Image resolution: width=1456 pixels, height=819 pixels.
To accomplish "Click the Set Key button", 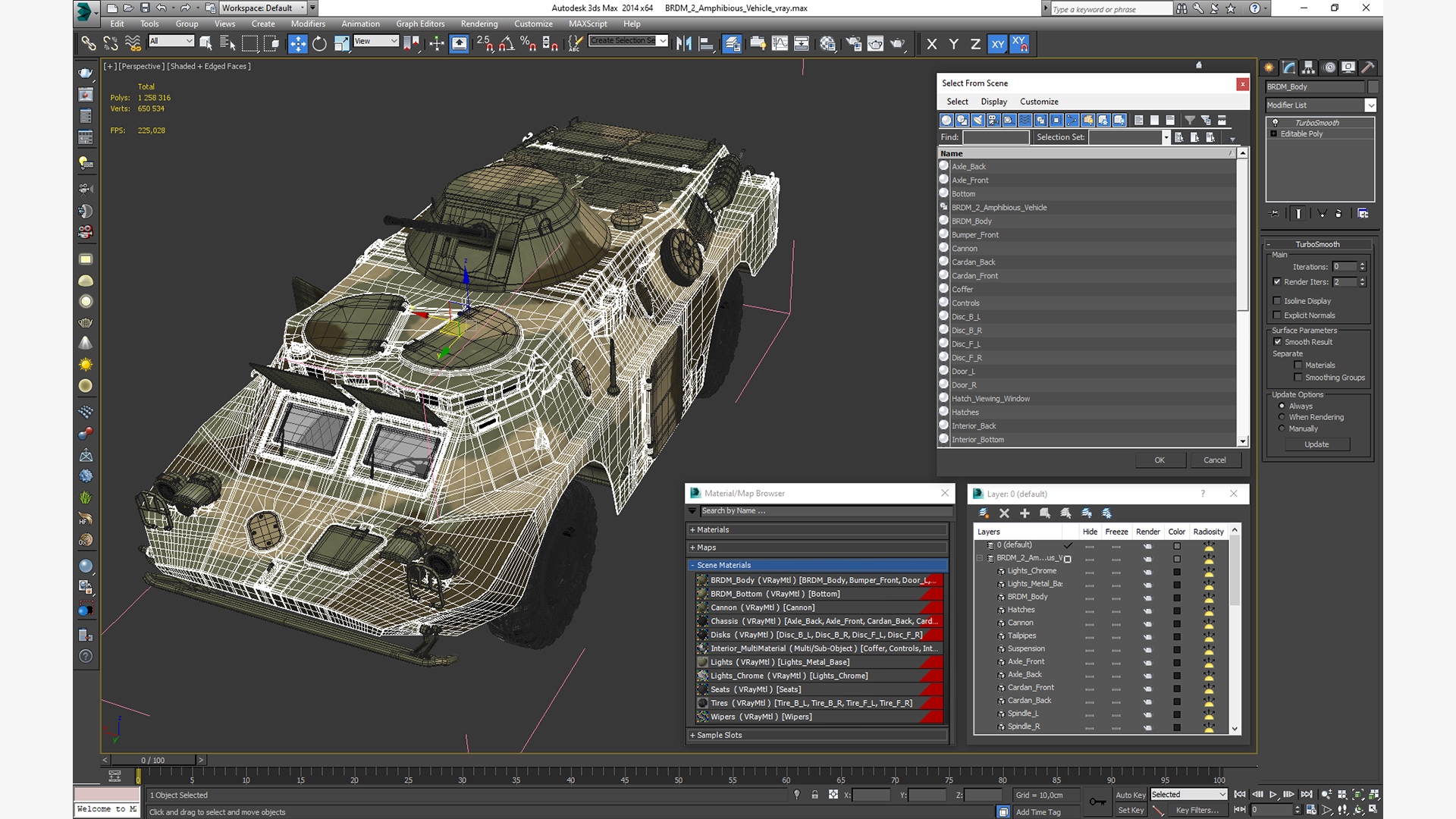I will click(1130, 811).
